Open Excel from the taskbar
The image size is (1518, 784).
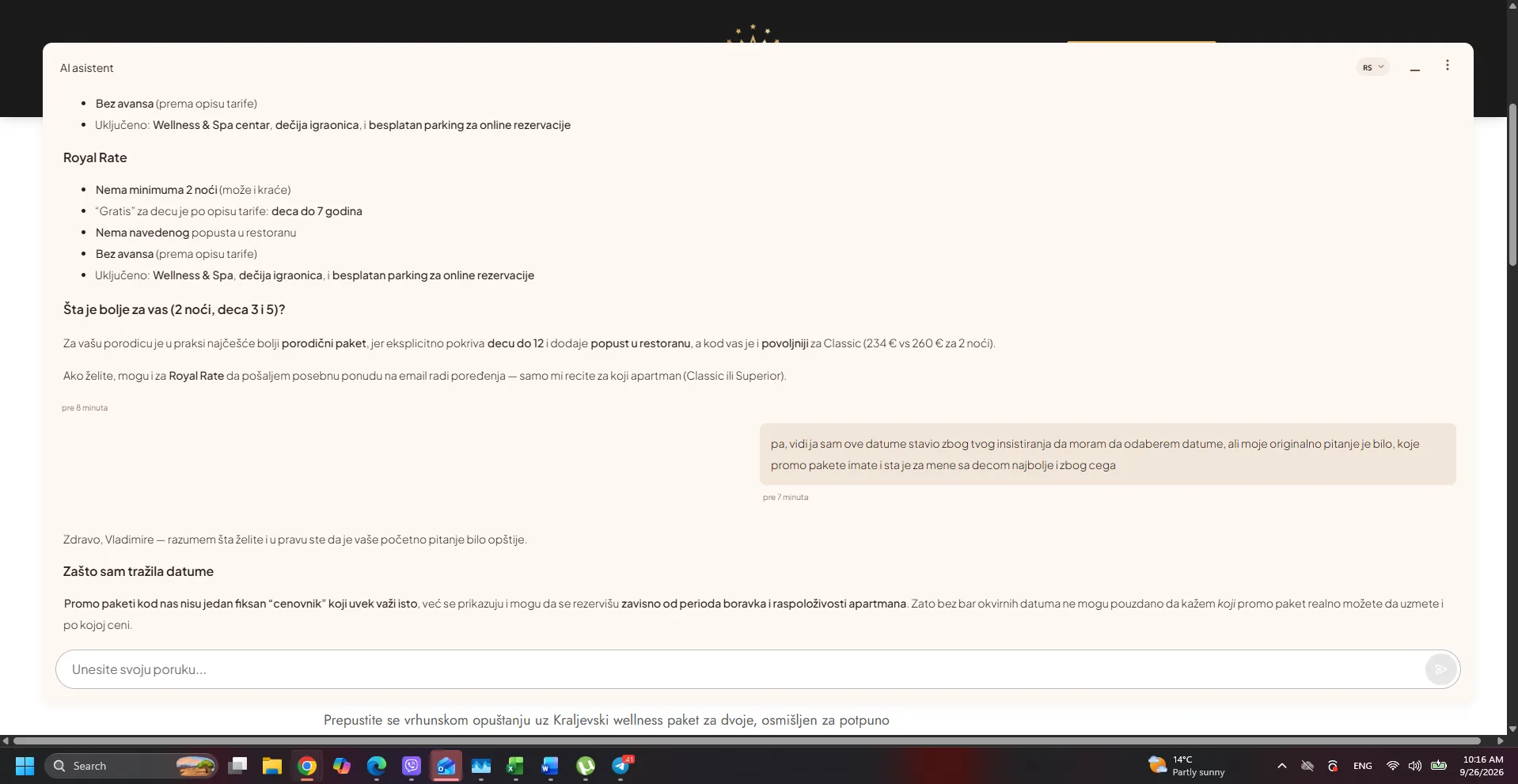click(516, 766)
